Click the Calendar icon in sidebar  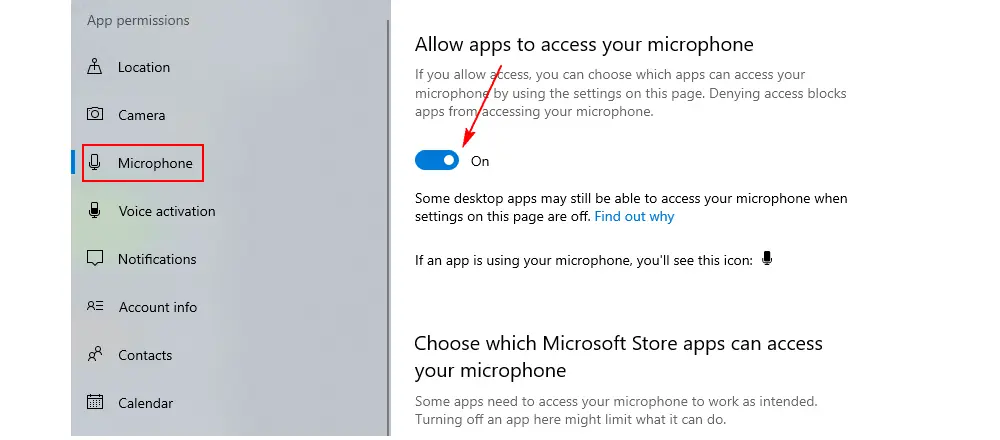click(x=94, y=402)
